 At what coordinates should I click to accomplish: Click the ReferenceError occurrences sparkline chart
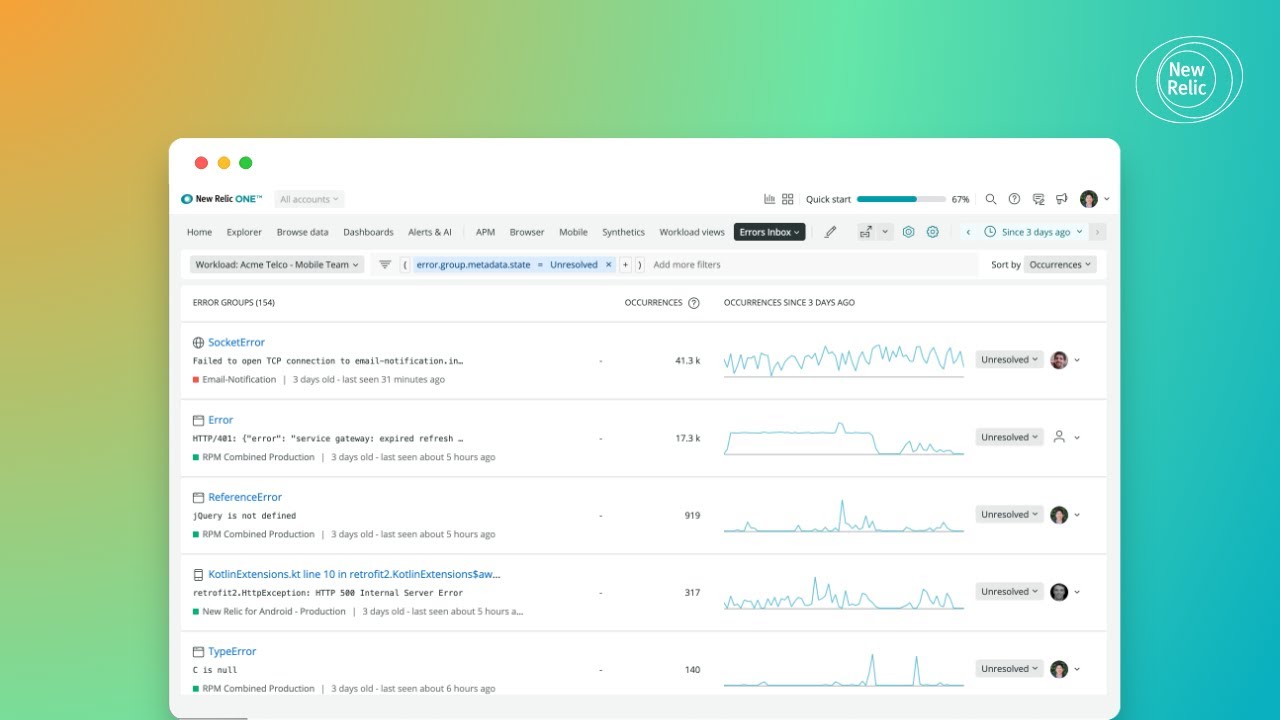[x=844, y=515]
